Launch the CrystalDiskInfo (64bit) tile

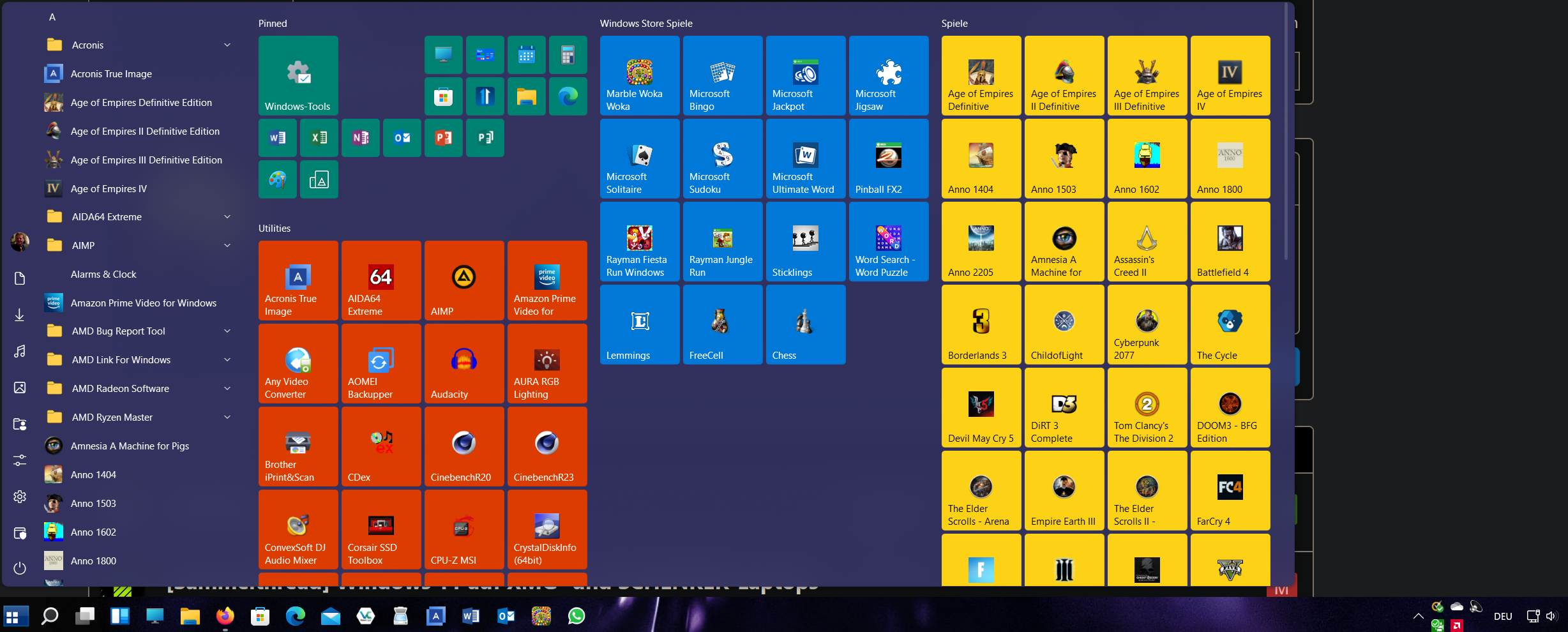(547, 529)
